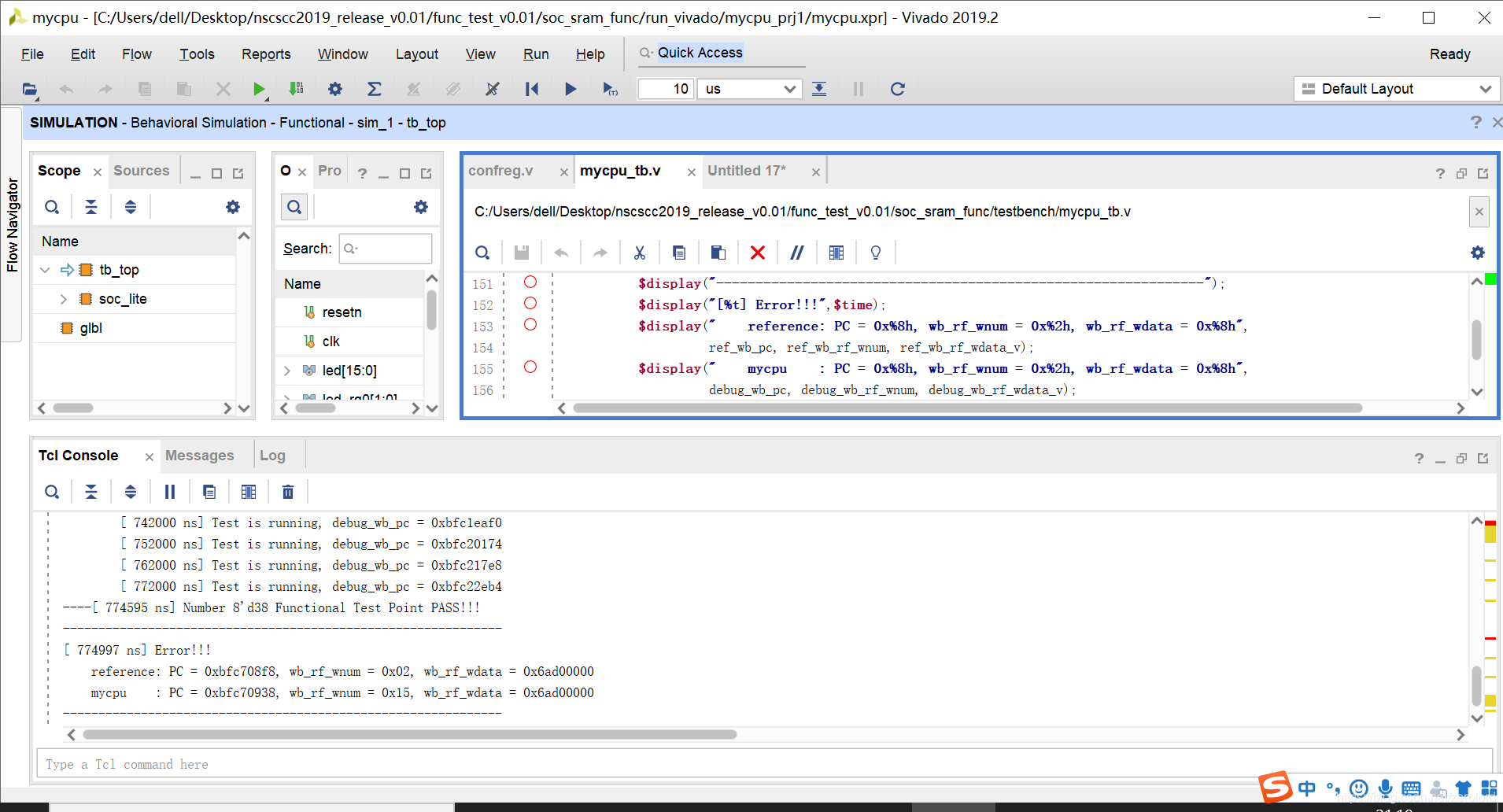Click the Step icon next to time unit
This screenshot has height=812, width=1503.
tap(819, 89)
